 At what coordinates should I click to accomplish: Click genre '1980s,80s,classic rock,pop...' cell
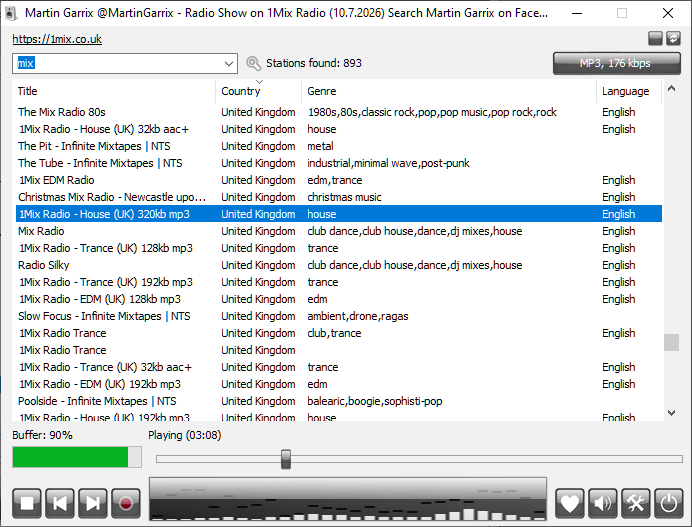[x=432, y=112]
